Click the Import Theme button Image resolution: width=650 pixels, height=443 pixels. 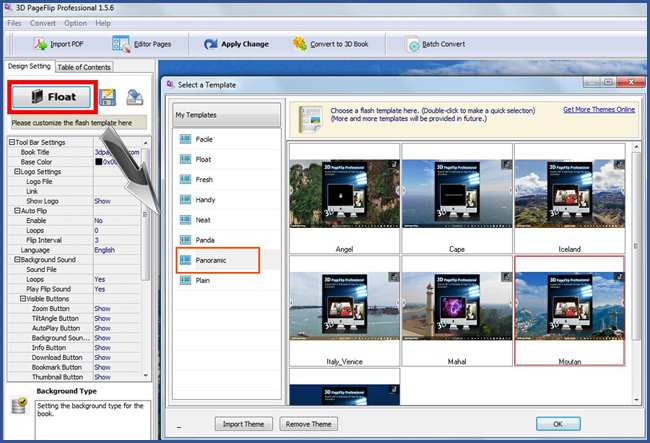click(243, 424)
